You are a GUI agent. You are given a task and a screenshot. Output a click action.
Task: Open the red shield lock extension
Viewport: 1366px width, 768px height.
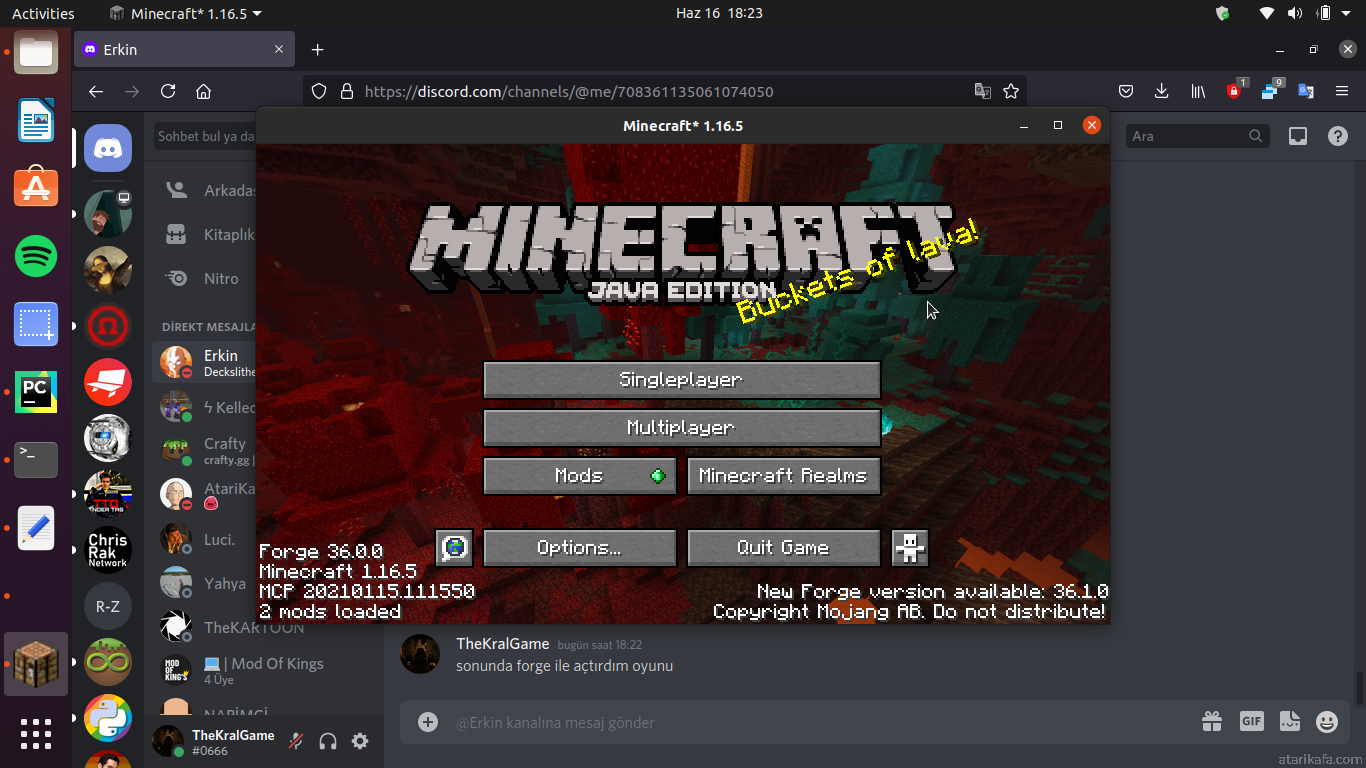click(x=1234, y=91)
